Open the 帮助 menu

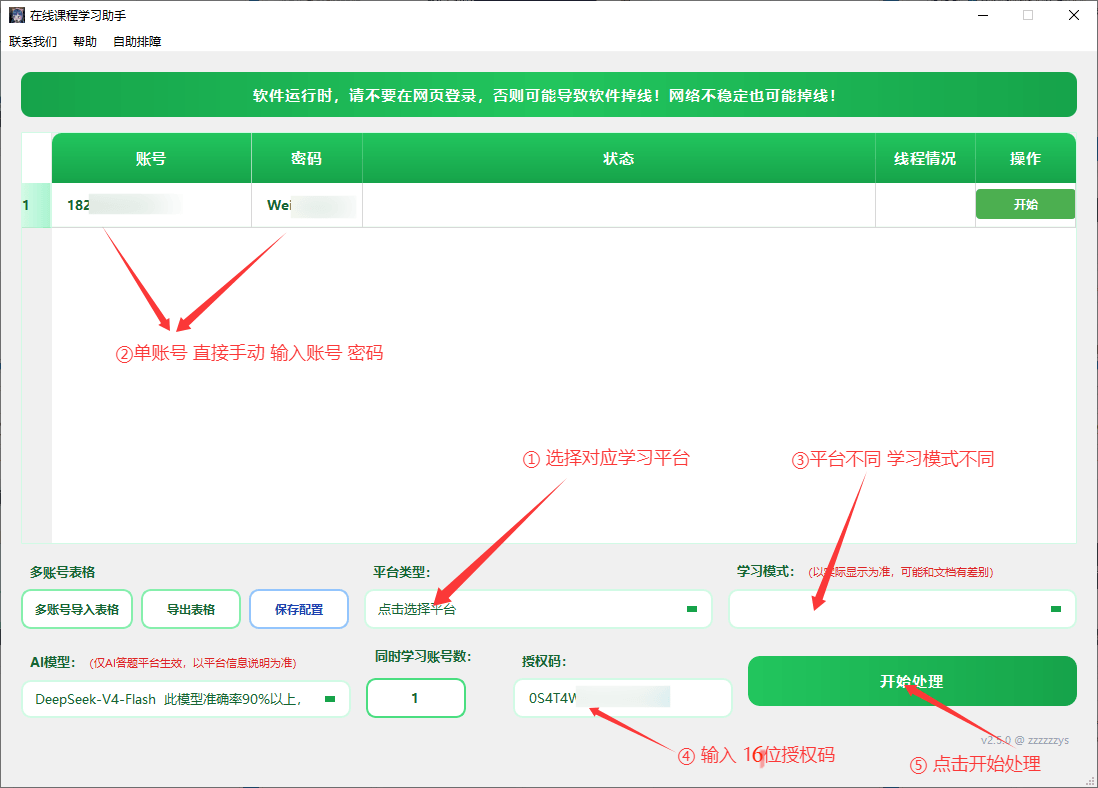(85, 41)
